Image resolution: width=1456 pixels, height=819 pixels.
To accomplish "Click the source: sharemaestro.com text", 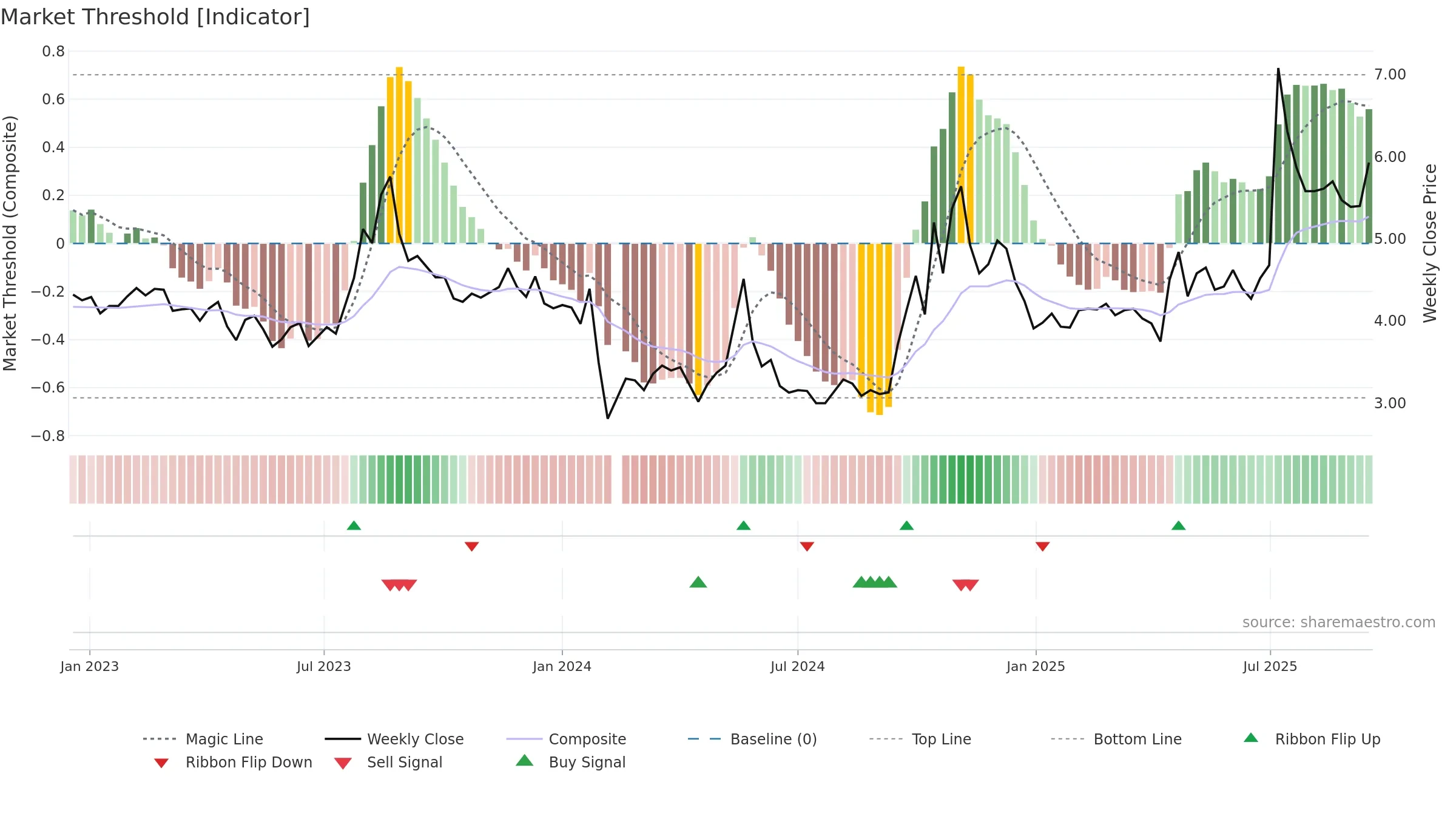I will 1338,622.
